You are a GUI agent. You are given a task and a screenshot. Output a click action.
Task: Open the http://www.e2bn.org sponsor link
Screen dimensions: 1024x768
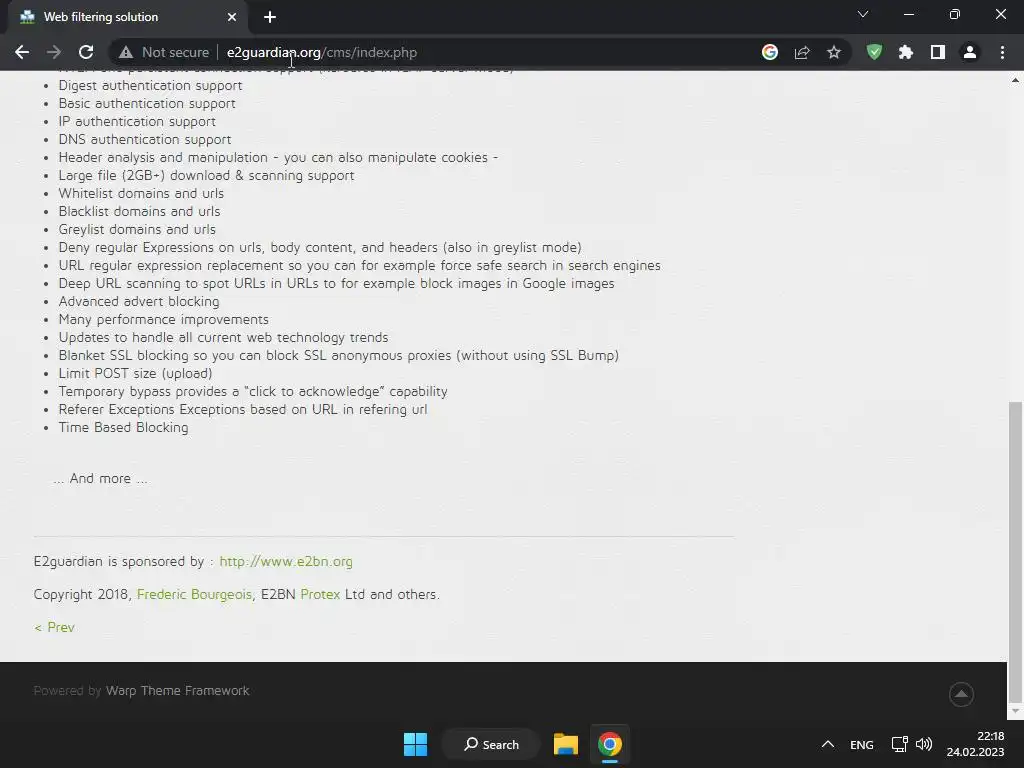[286, 561]
